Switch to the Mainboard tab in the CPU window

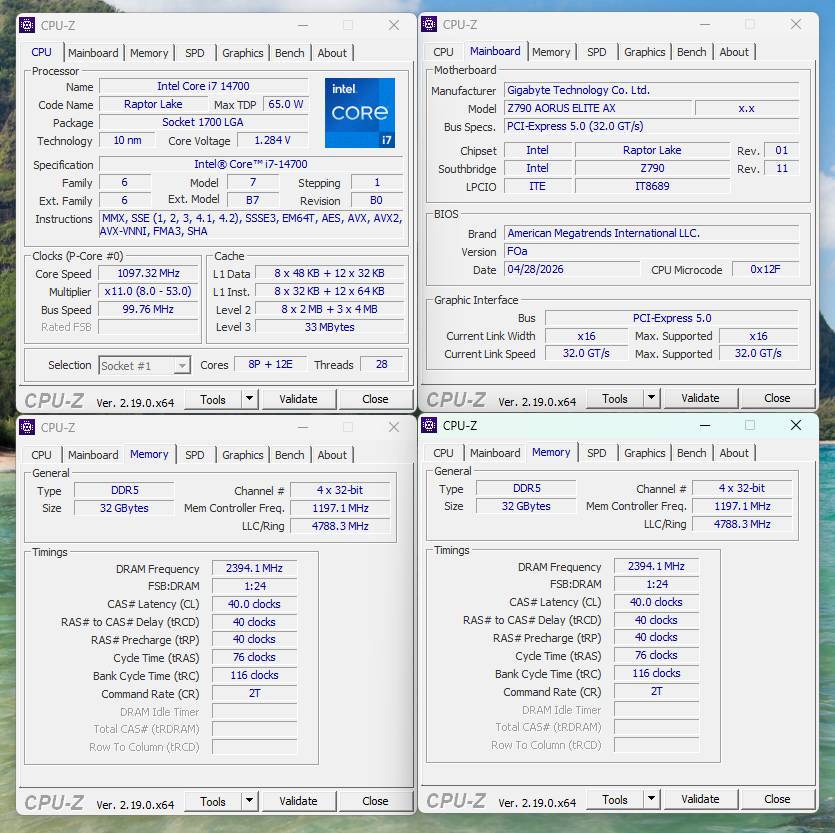[x=93, y=53]
